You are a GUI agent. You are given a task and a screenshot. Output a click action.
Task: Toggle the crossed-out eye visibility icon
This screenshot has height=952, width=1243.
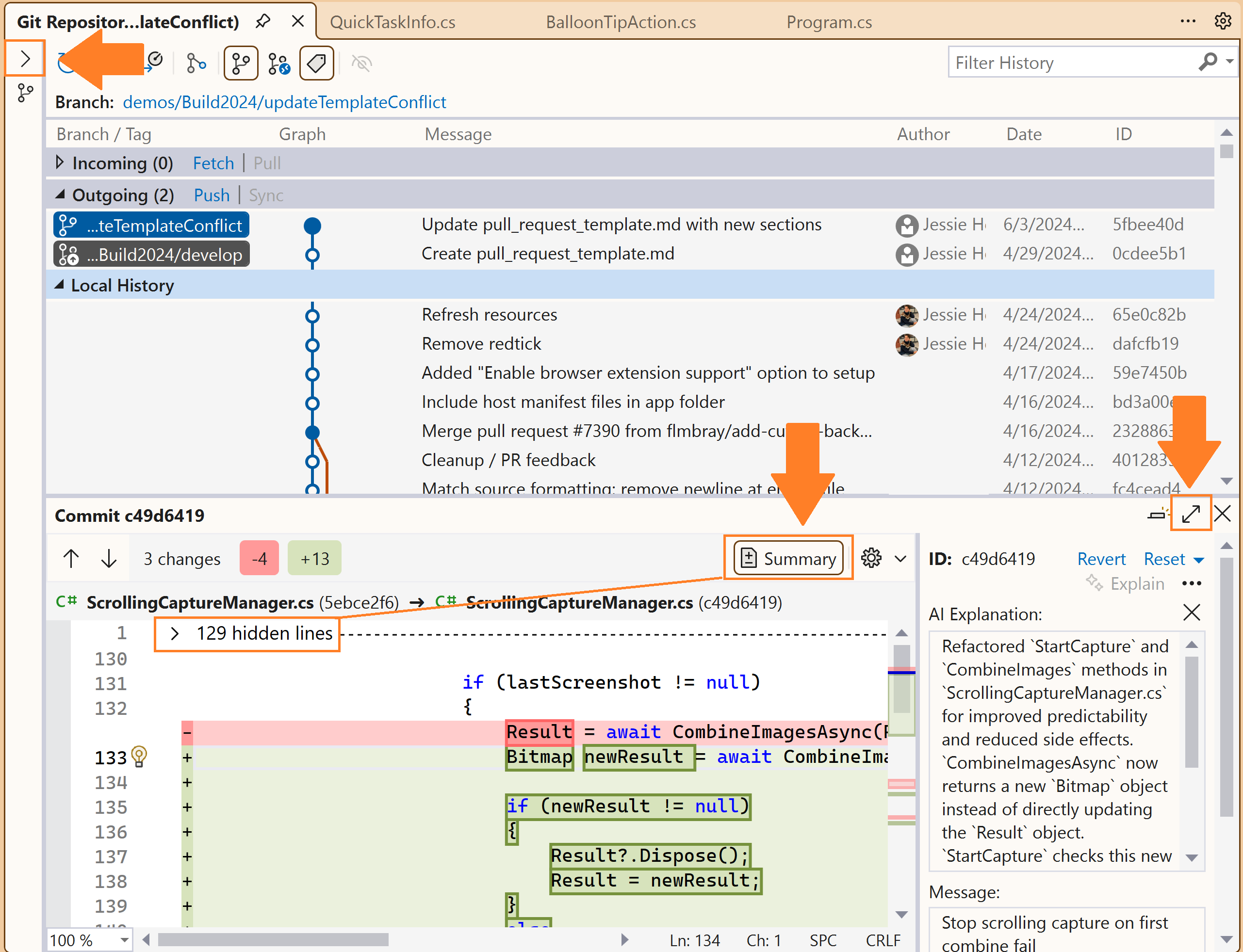click(361, 63)
